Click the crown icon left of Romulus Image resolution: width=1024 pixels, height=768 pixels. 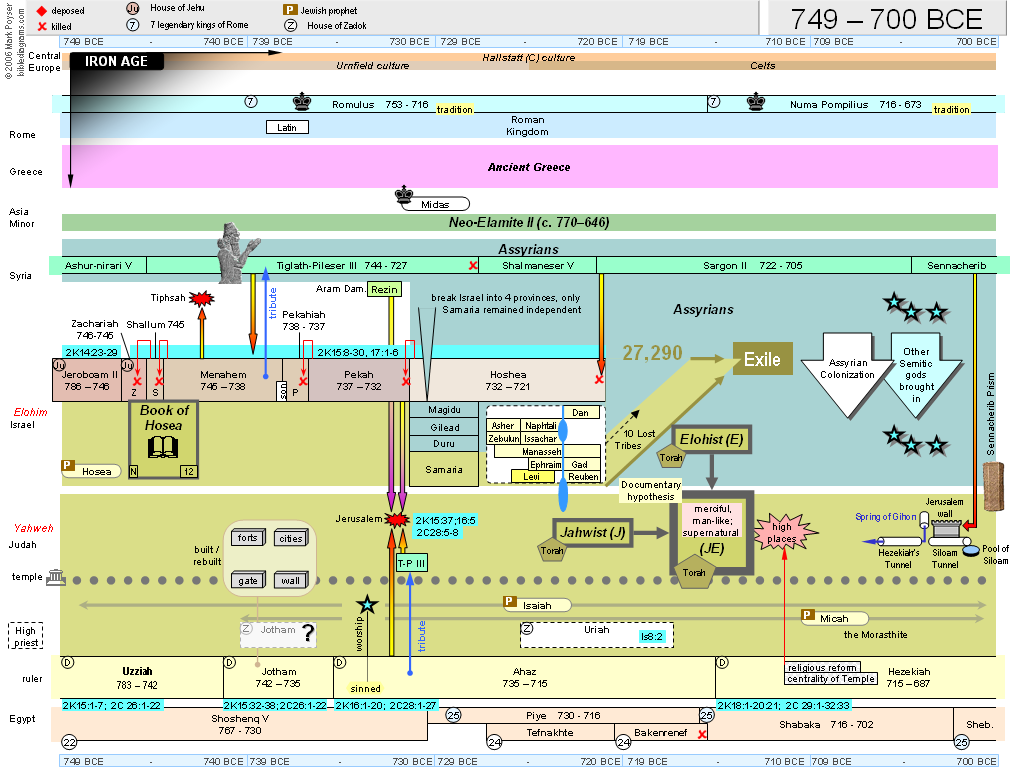[x=302, y=103]
